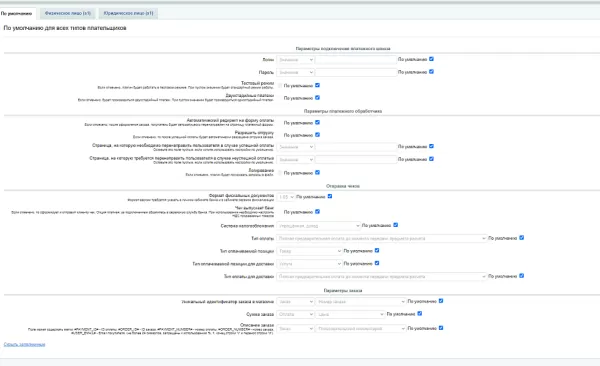Toggle По умолчанию for Система налогообложения

click(x=396, y=225)
